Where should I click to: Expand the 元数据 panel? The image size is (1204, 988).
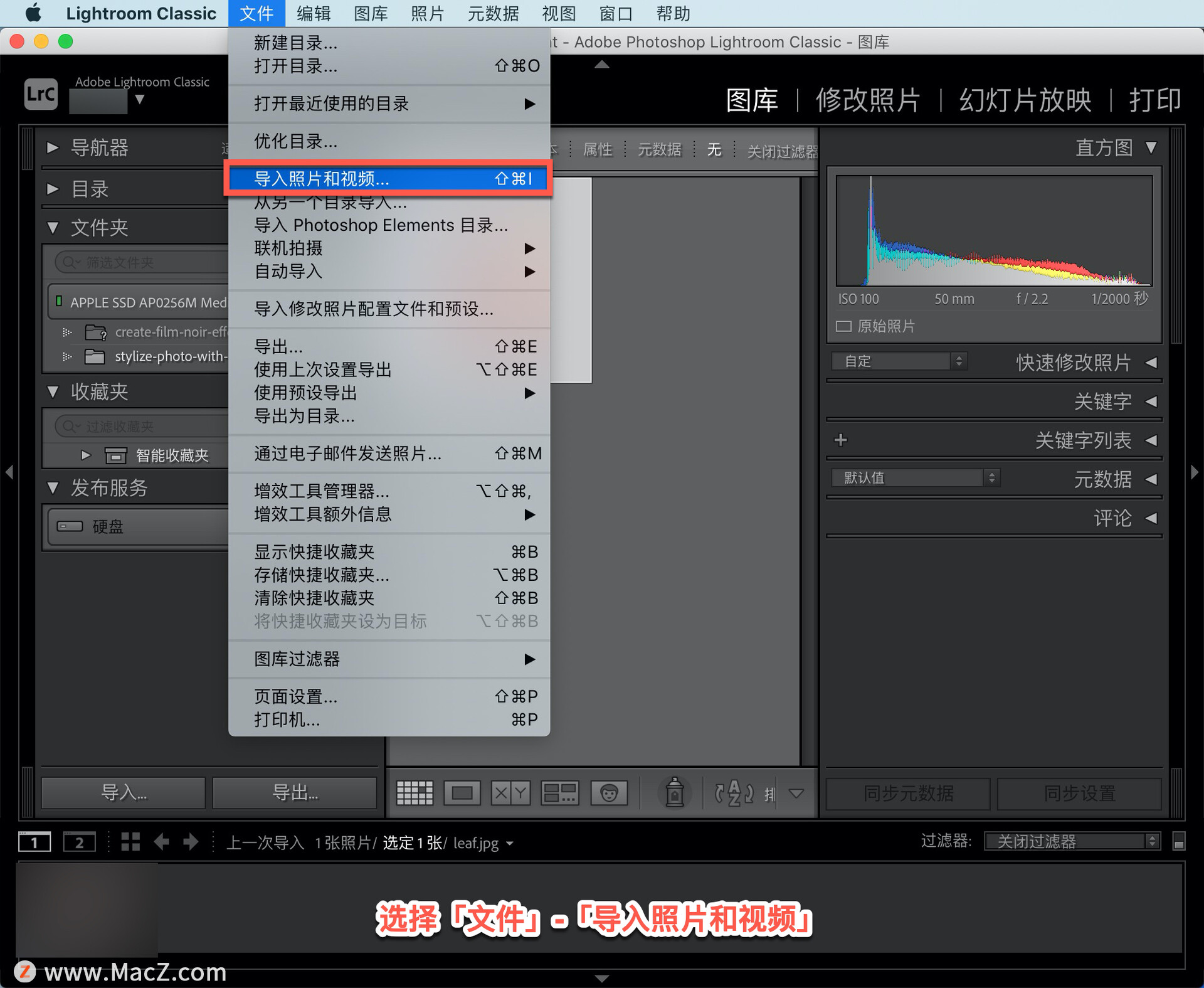[1151, 479]
